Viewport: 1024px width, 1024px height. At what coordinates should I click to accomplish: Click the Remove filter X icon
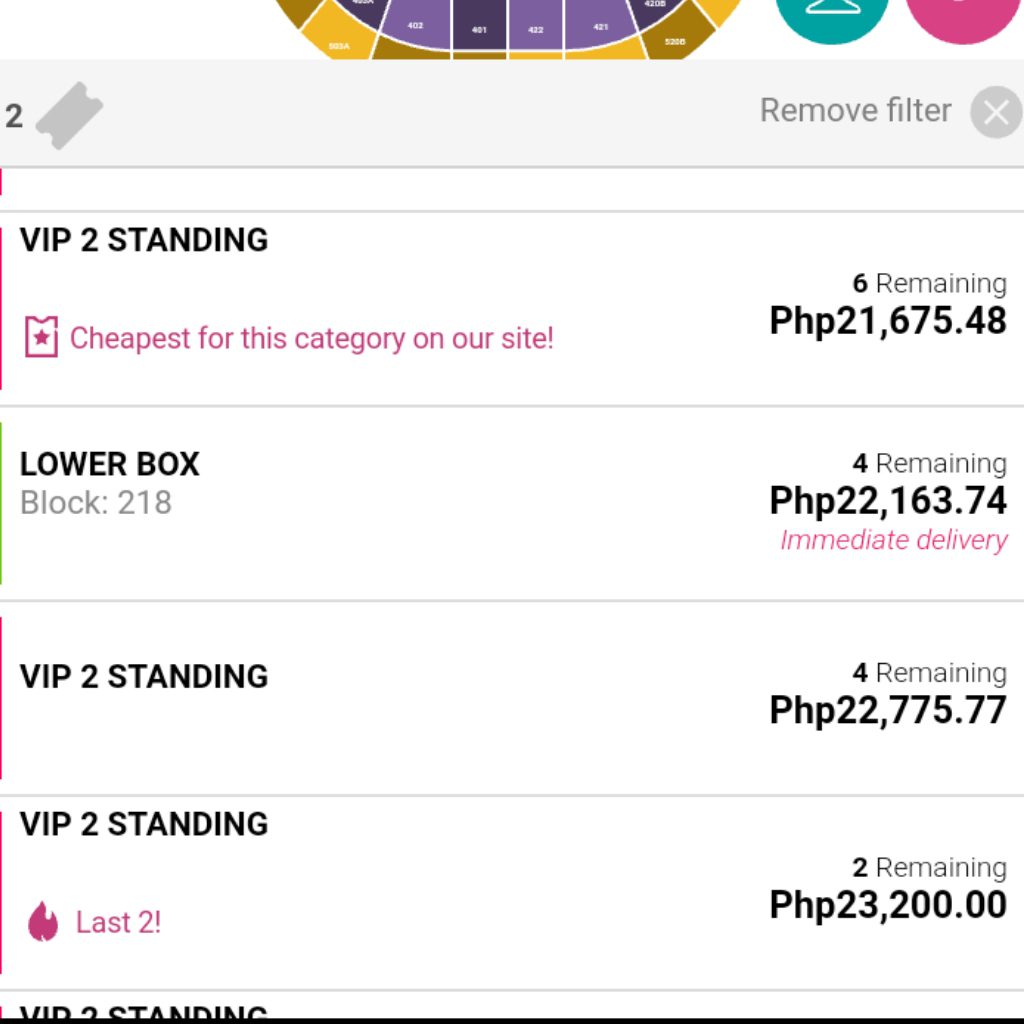(x=996, y=112)
